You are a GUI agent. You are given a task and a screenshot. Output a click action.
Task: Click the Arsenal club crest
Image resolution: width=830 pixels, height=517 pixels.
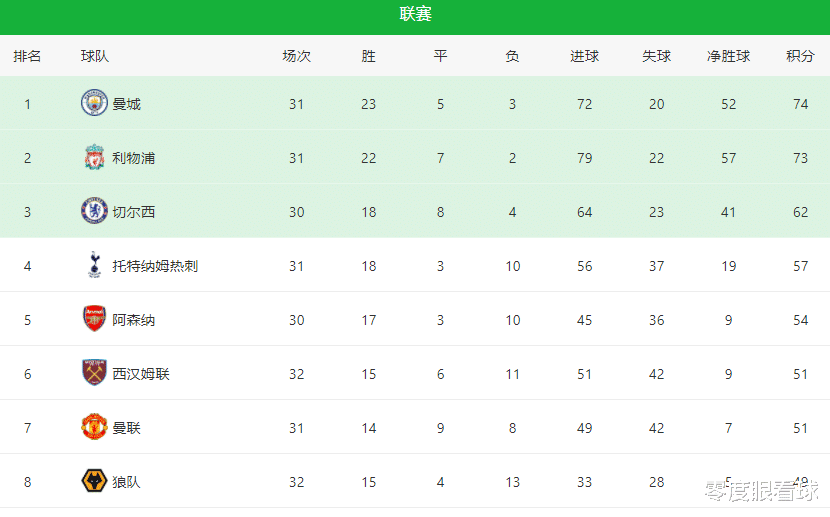[x=94, y=319]
